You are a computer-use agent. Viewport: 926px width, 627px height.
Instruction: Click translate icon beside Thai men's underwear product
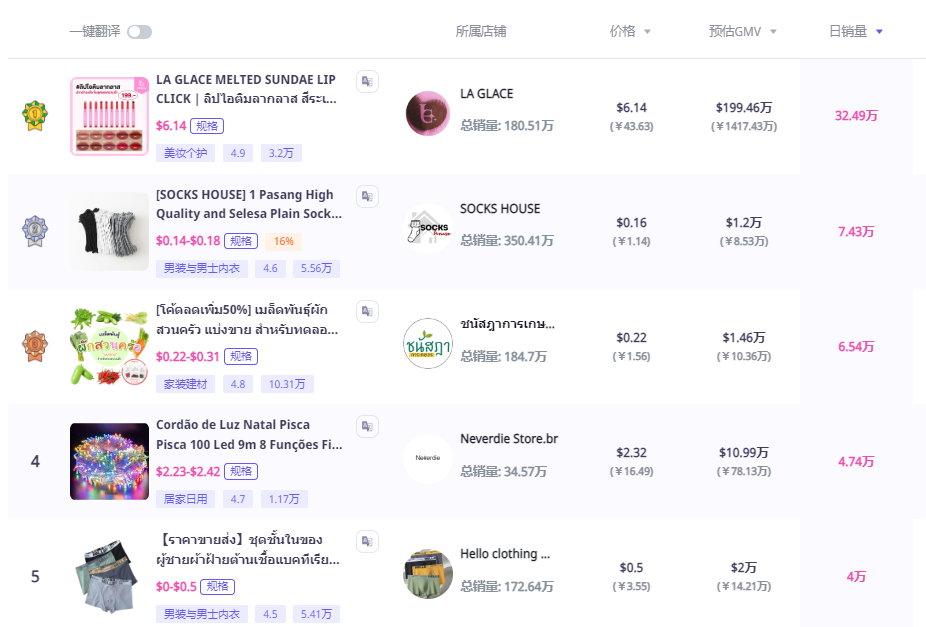click(x=367, y=541)
